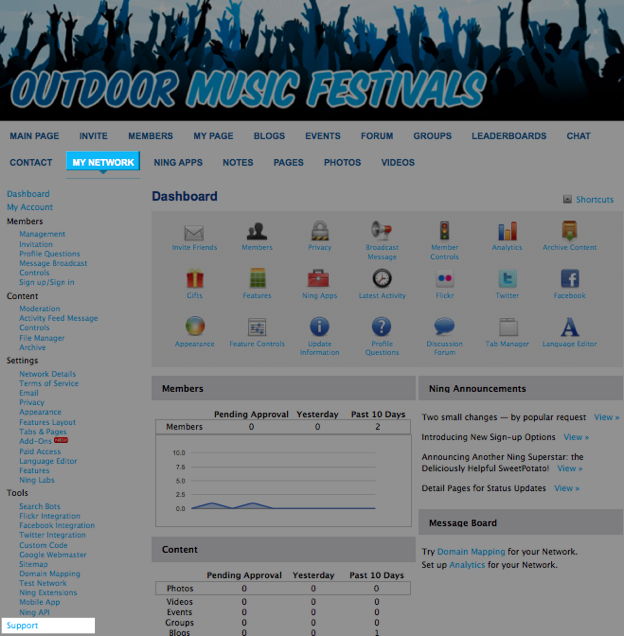Open the Gifts present icon

195,279
